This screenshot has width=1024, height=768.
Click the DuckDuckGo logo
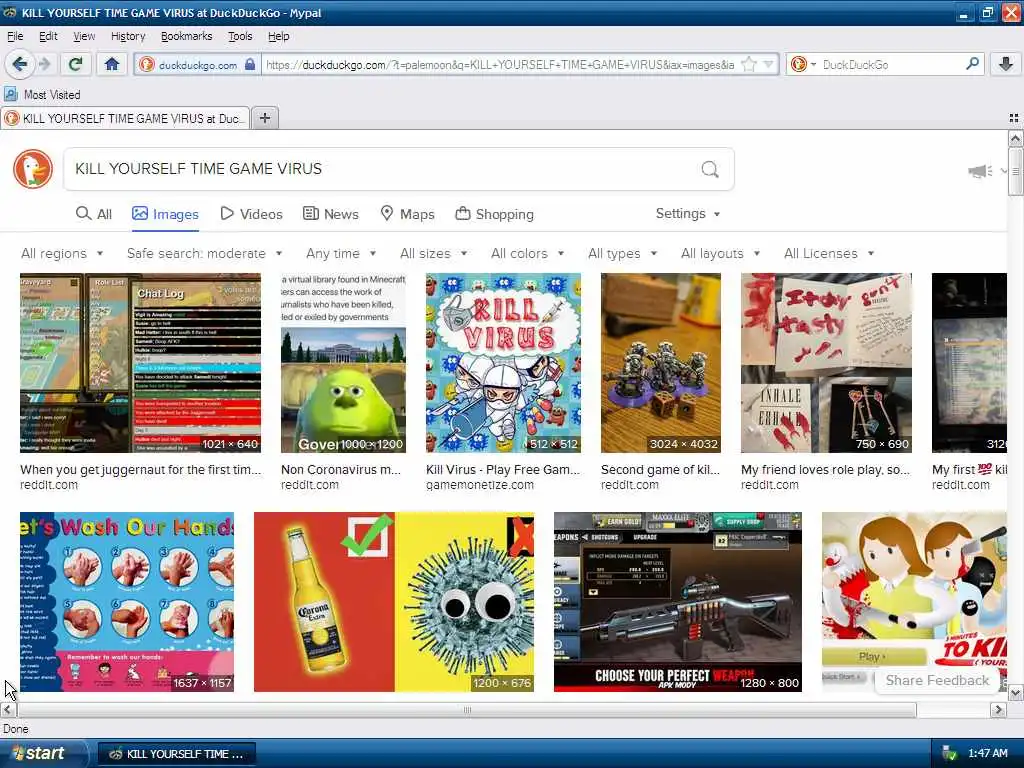[33, 169]
